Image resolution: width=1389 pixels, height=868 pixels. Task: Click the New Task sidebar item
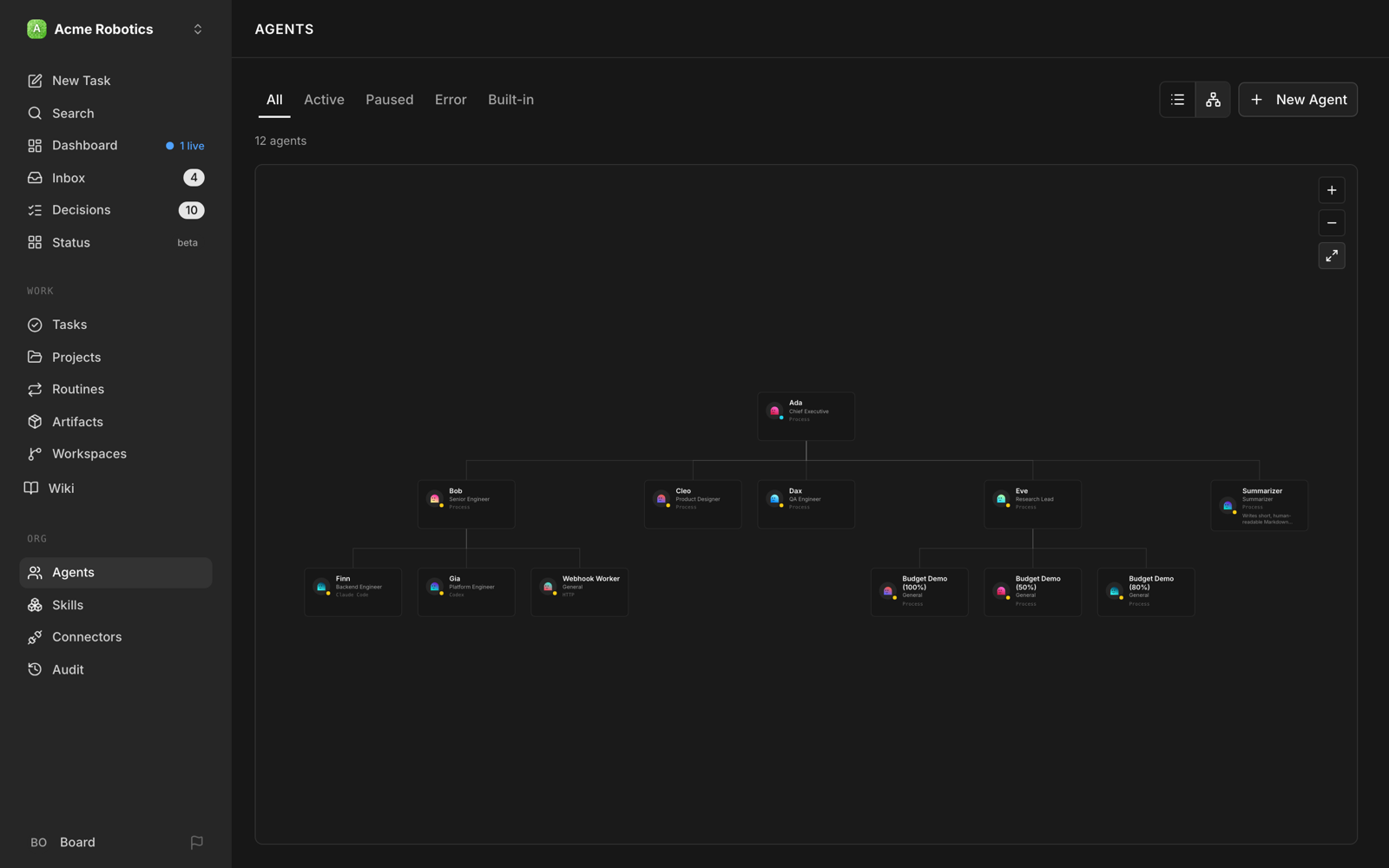115,81
